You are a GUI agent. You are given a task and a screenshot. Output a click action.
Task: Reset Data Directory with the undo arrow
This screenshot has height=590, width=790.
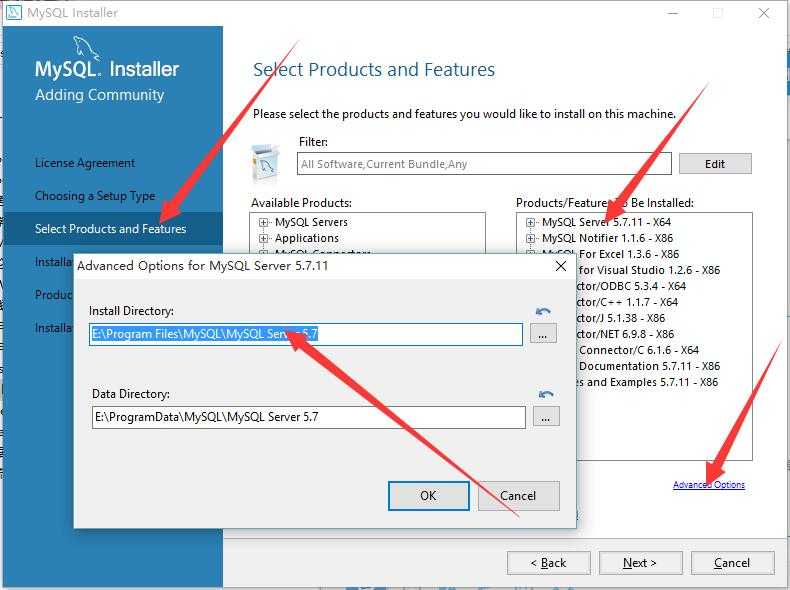pos(546,394)
